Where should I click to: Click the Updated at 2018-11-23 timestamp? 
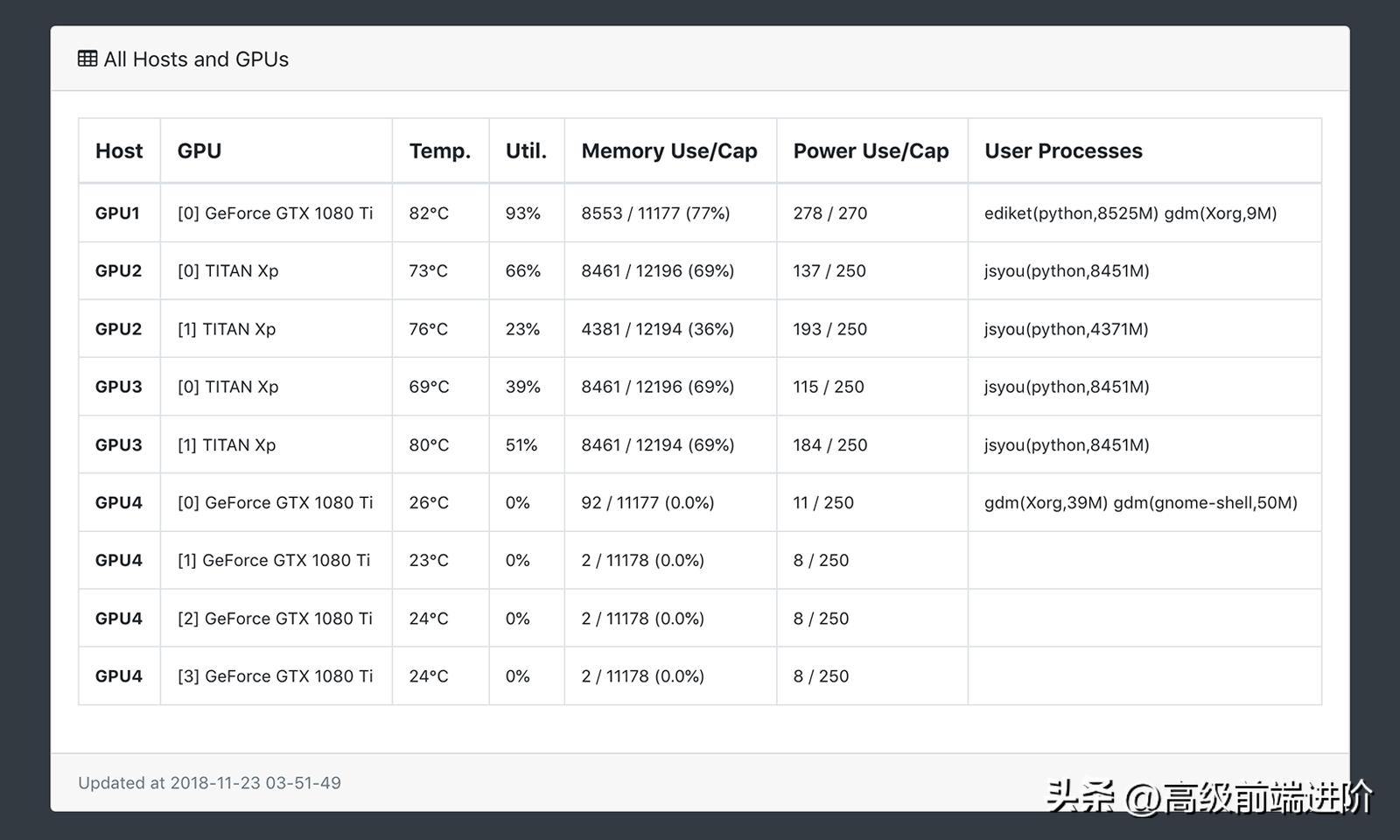209,783
